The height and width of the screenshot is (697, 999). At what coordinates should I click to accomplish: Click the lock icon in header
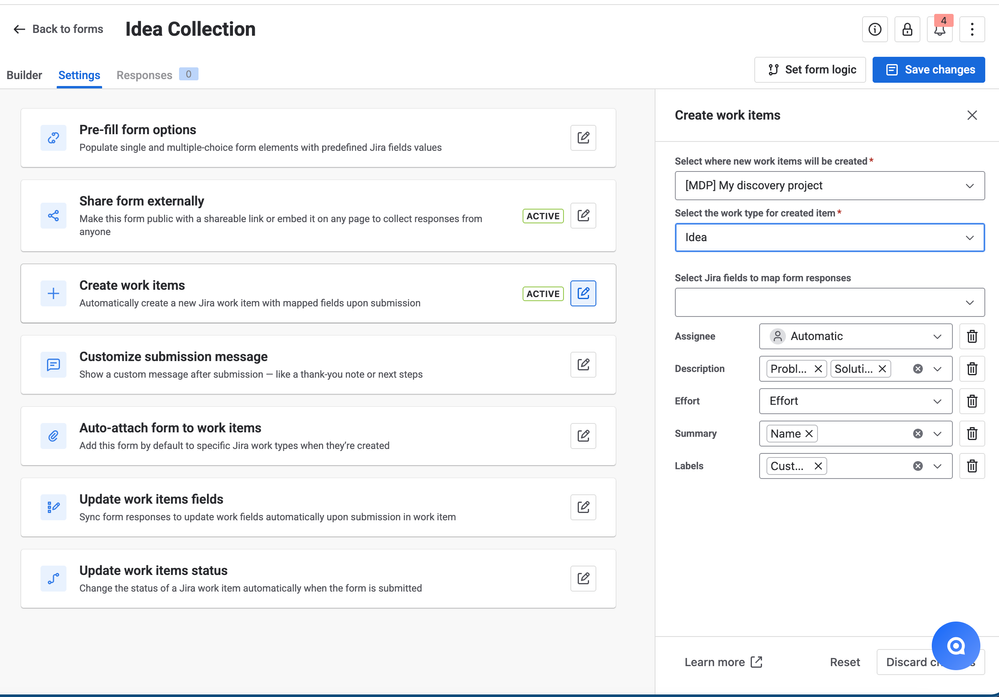[907, 30]
